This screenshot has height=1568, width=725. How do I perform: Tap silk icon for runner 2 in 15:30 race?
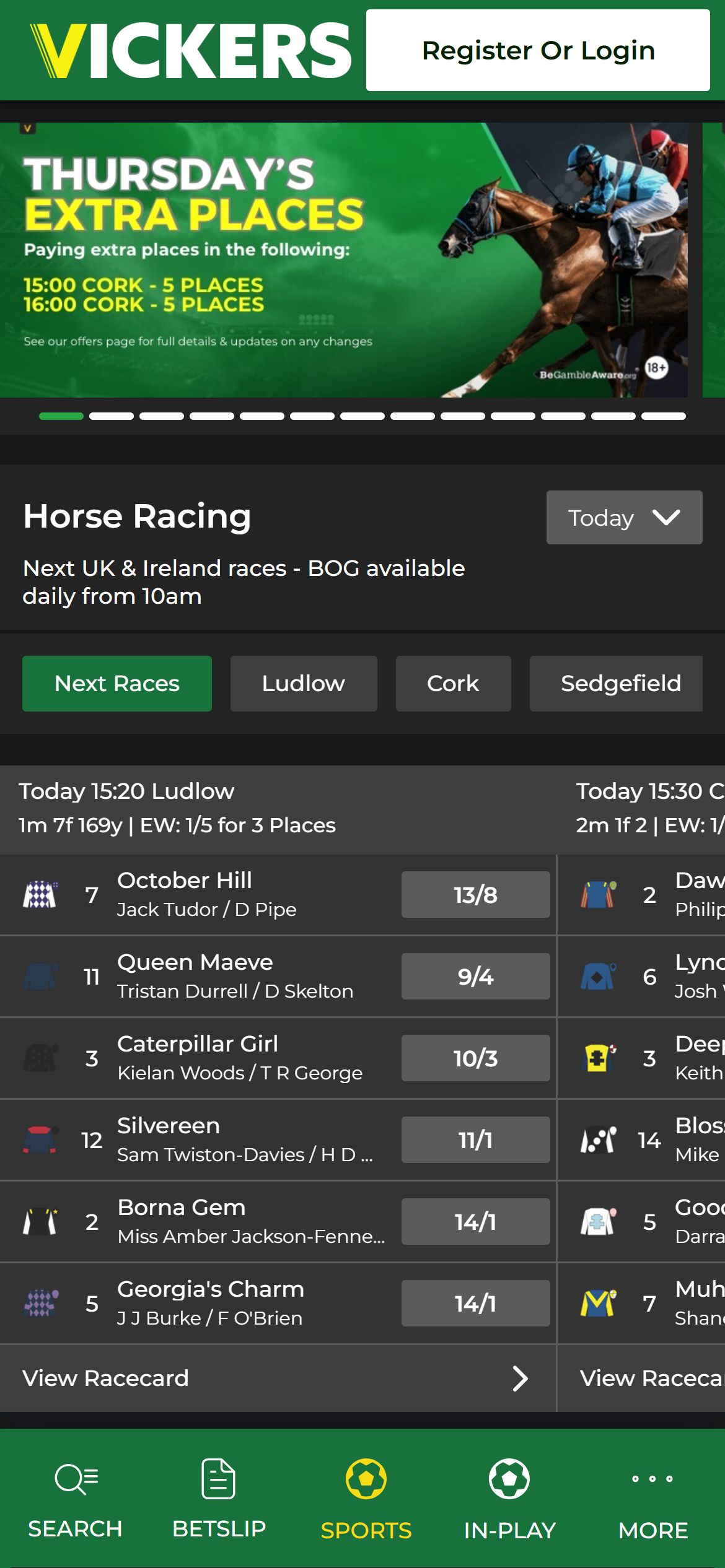pos(599,894)
